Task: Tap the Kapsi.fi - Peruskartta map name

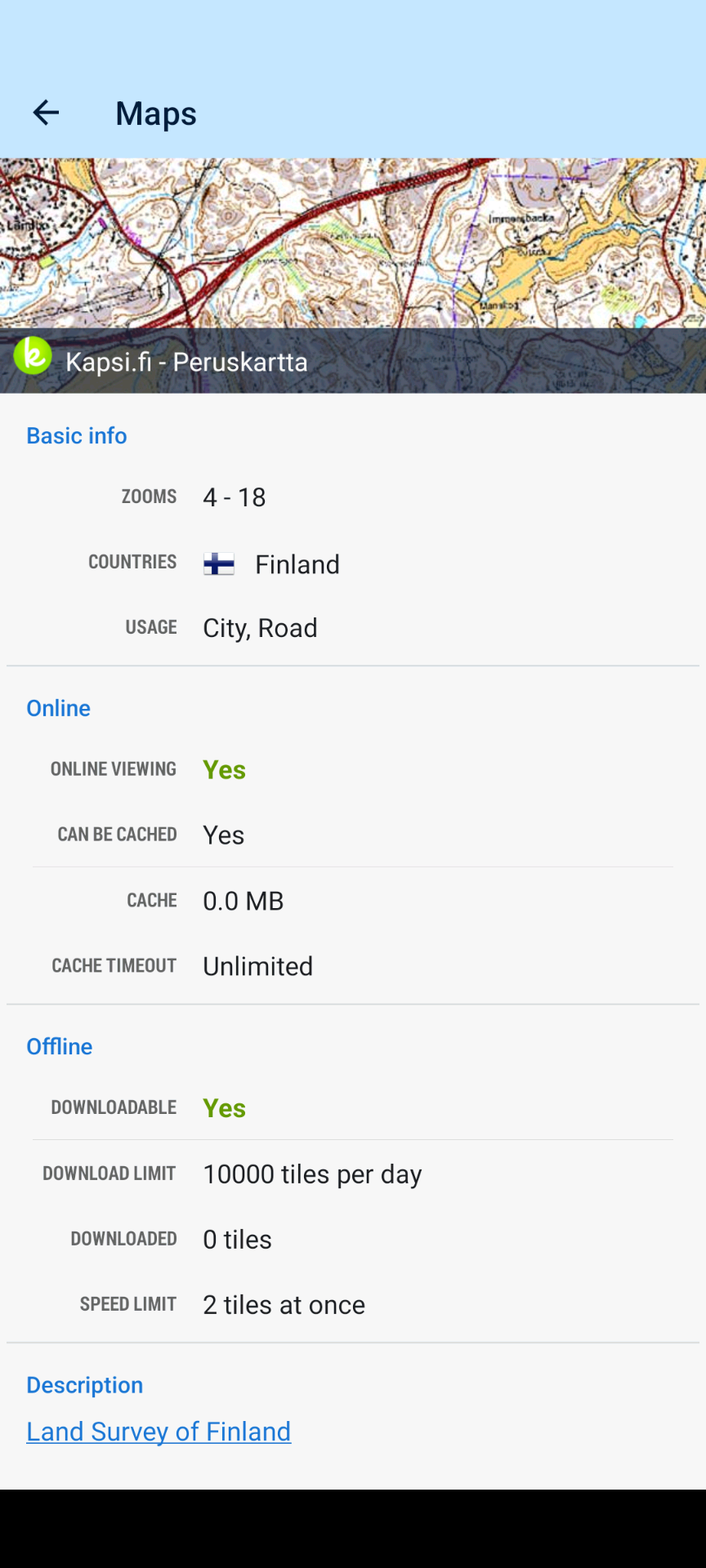Action: click(186, 362)
